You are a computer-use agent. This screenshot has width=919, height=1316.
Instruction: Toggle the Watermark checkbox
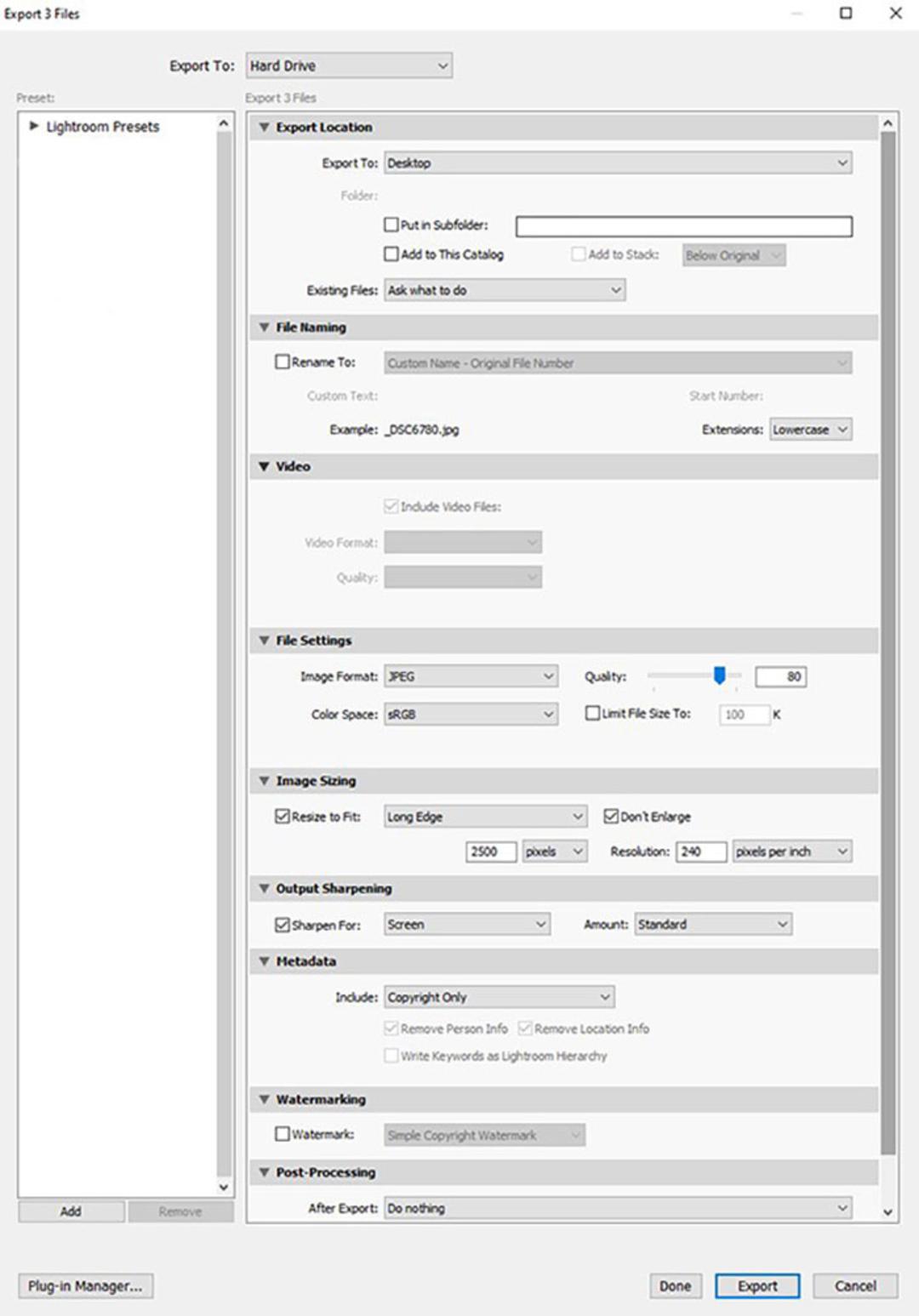click(x=283, y=1134)
